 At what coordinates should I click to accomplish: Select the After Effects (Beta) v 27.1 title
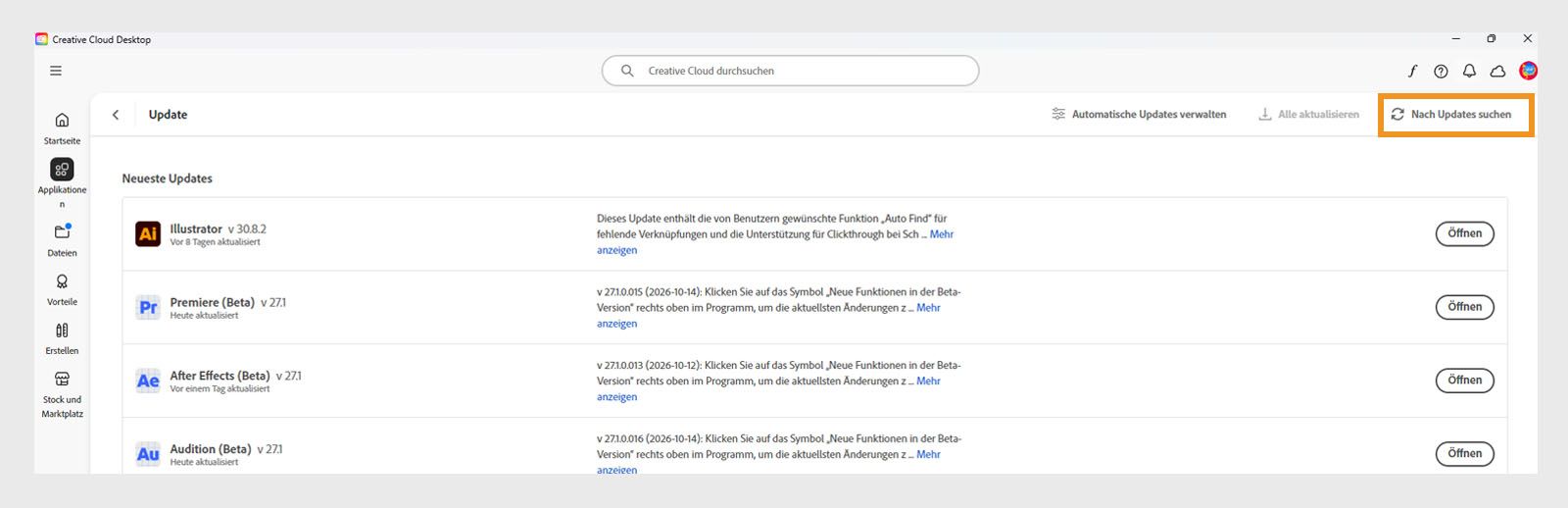[x=235, y=376]
